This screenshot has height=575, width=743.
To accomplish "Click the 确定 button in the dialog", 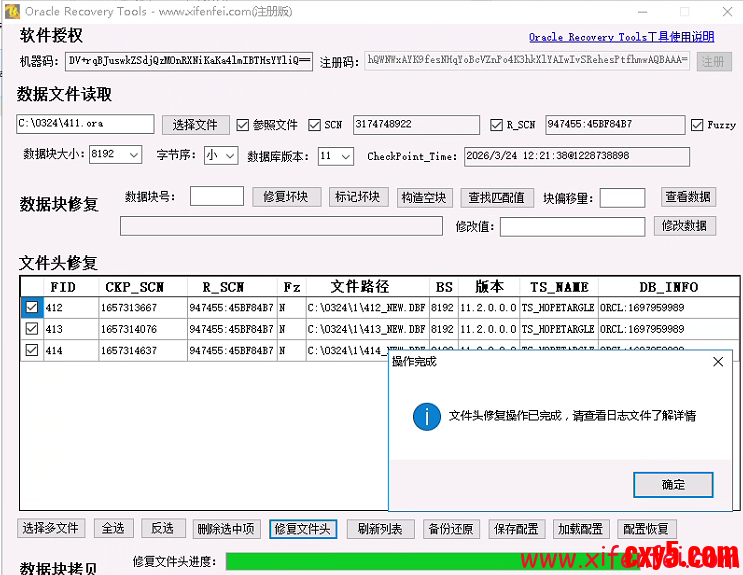I will 673,485.
